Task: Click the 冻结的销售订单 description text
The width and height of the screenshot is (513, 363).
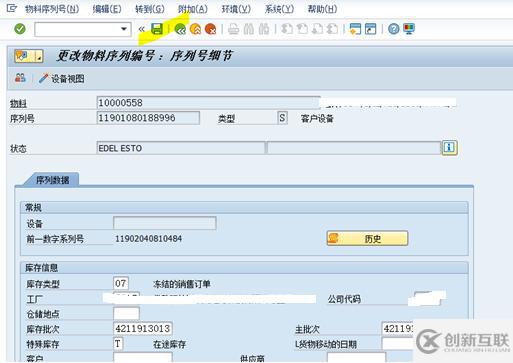Action: coord(182,284)
